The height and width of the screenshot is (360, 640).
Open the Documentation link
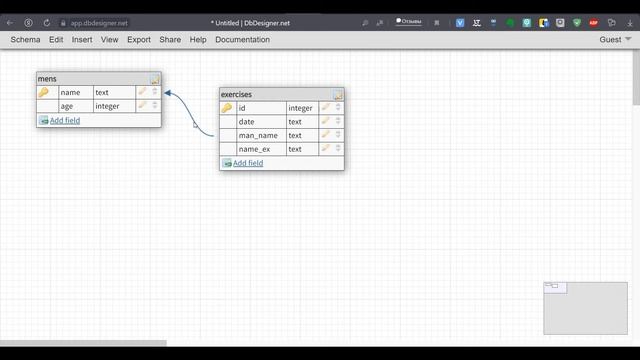click(x=242, y=40)
